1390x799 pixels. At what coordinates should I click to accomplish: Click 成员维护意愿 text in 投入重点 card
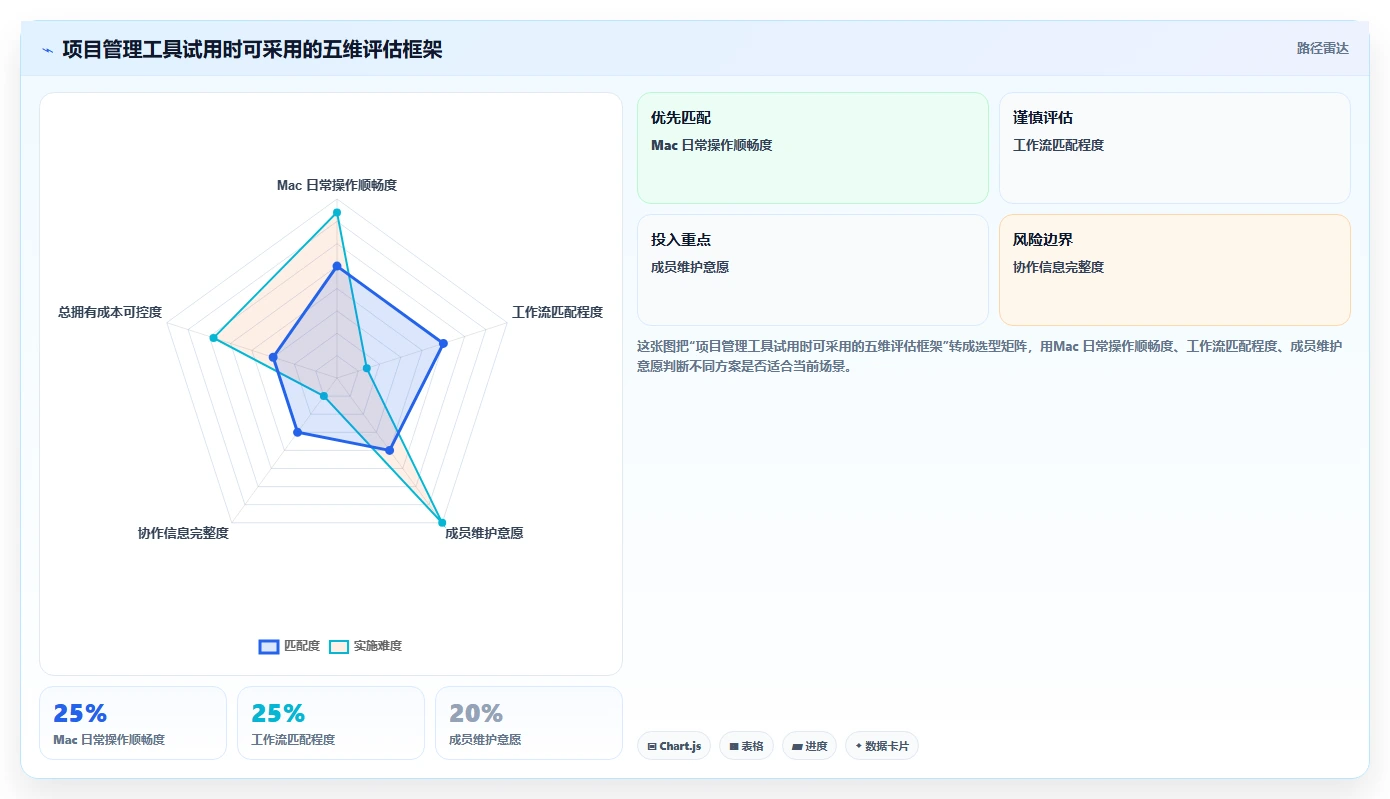[x=690, y=267]
